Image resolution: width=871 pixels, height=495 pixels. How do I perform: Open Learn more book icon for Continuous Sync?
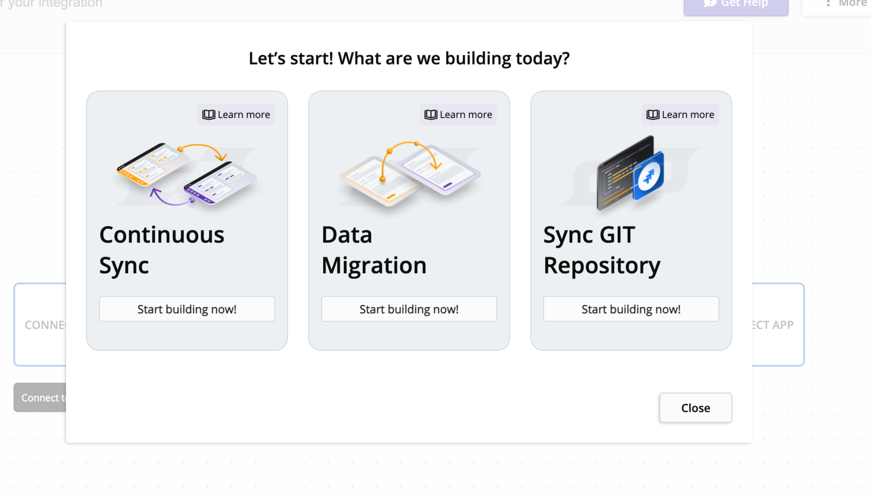click(209, 115)
